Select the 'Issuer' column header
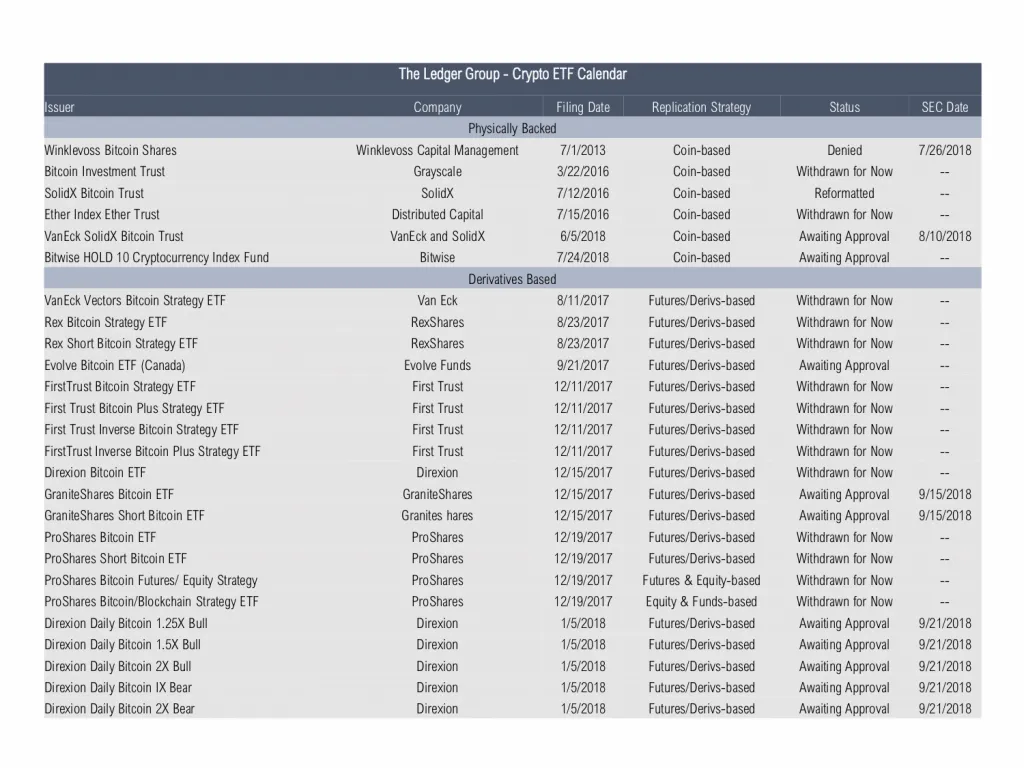The image size is (1024, 768). (59, 107)
